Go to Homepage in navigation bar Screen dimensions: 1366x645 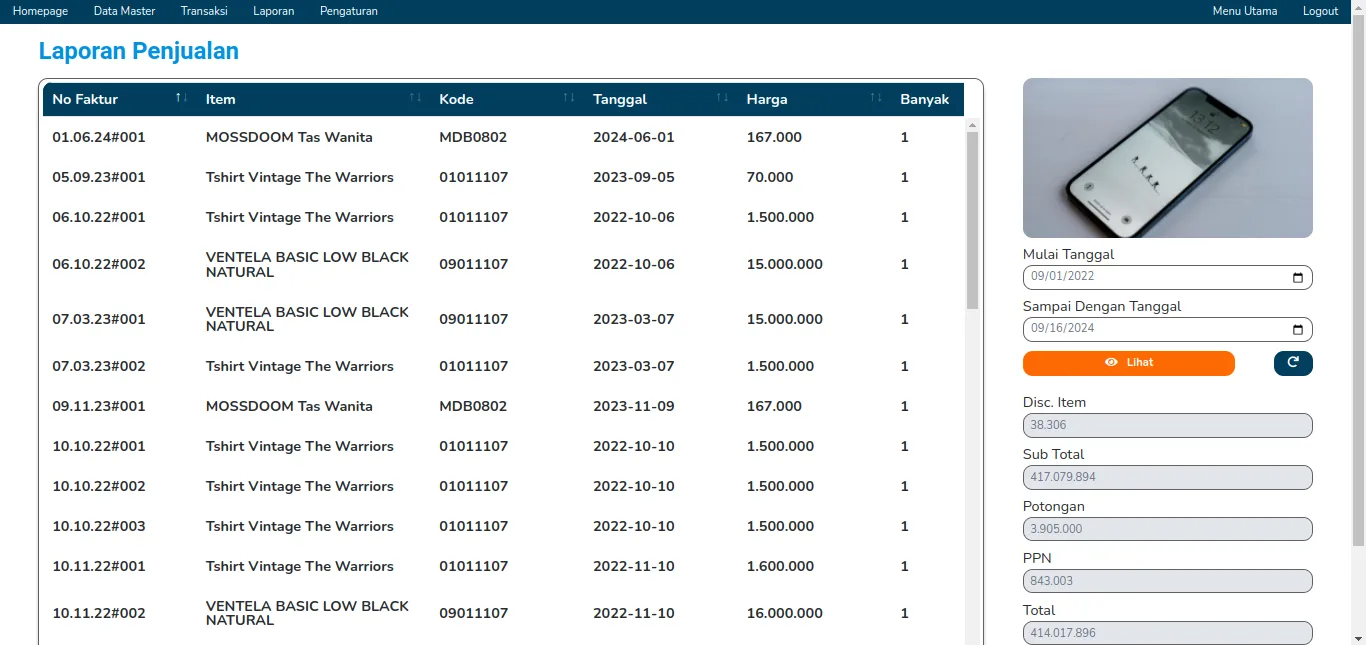[x=40, y=11]
